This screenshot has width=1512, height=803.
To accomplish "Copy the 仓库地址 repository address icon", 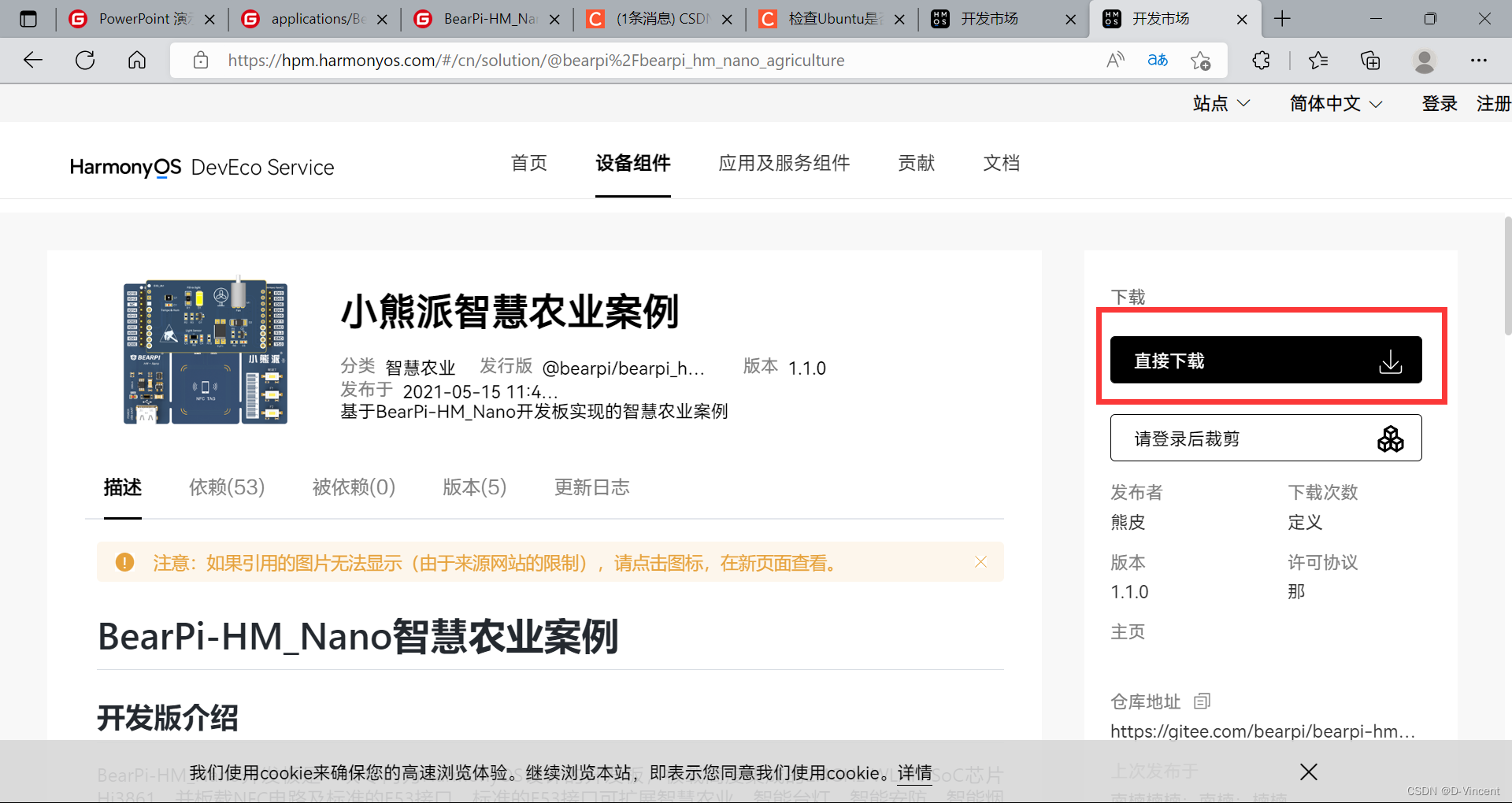I will 1202,701.
